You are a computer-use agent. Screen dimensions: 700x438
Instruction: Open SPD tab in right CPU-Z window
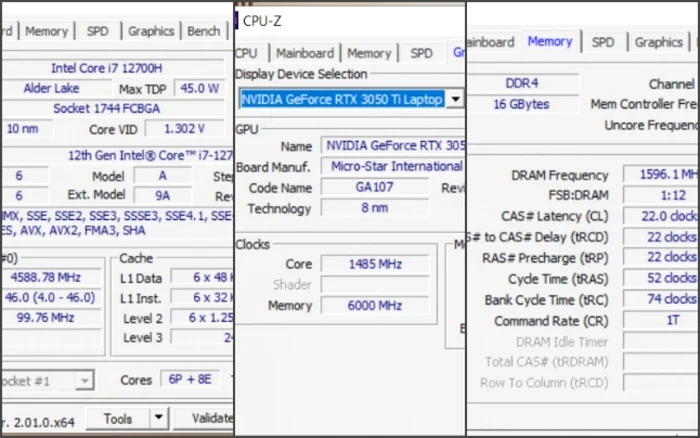point(603,42)
